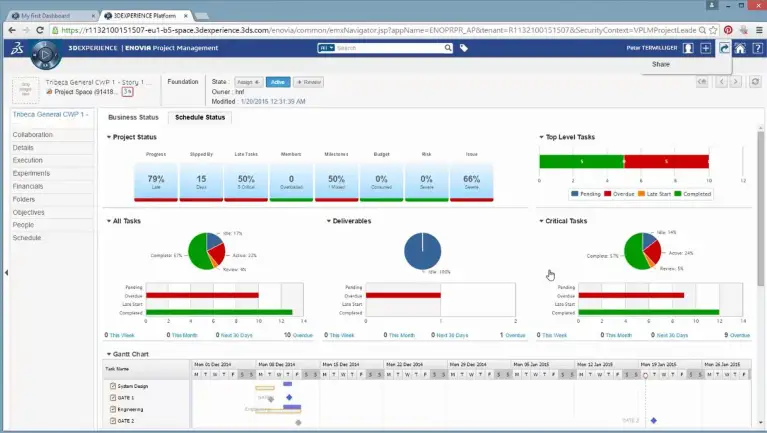Collapse the Deliverables section
767x433 pixels.
[x=329, y=221]
